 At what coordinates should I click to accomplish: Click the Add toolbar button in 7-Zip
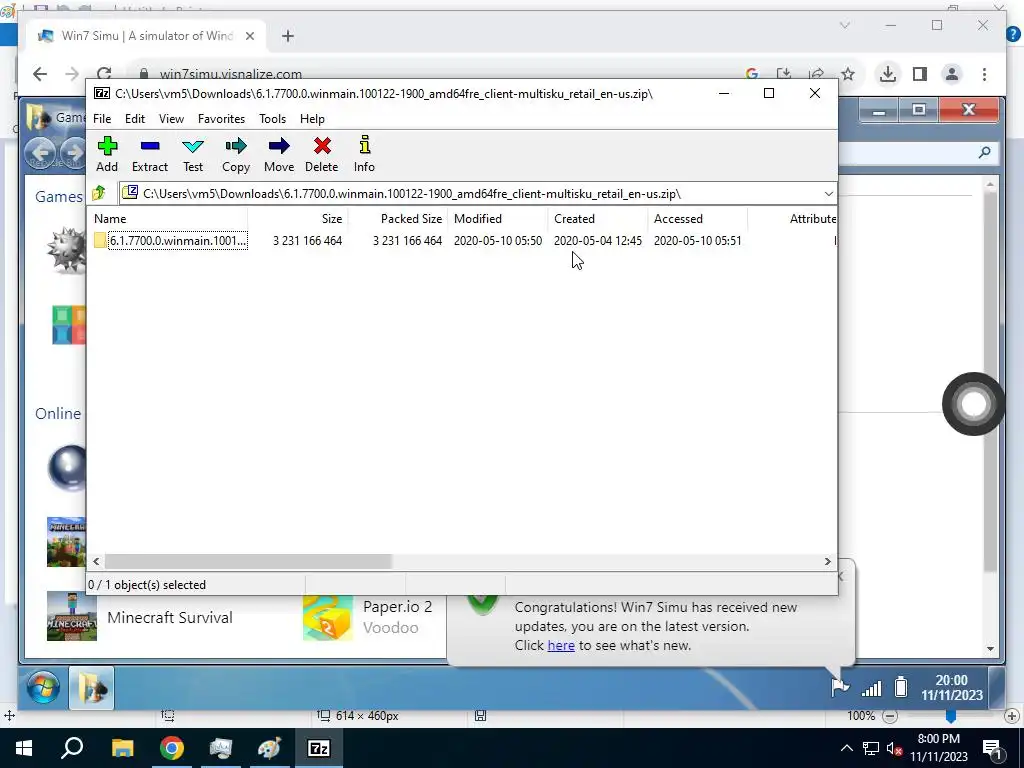107,155
